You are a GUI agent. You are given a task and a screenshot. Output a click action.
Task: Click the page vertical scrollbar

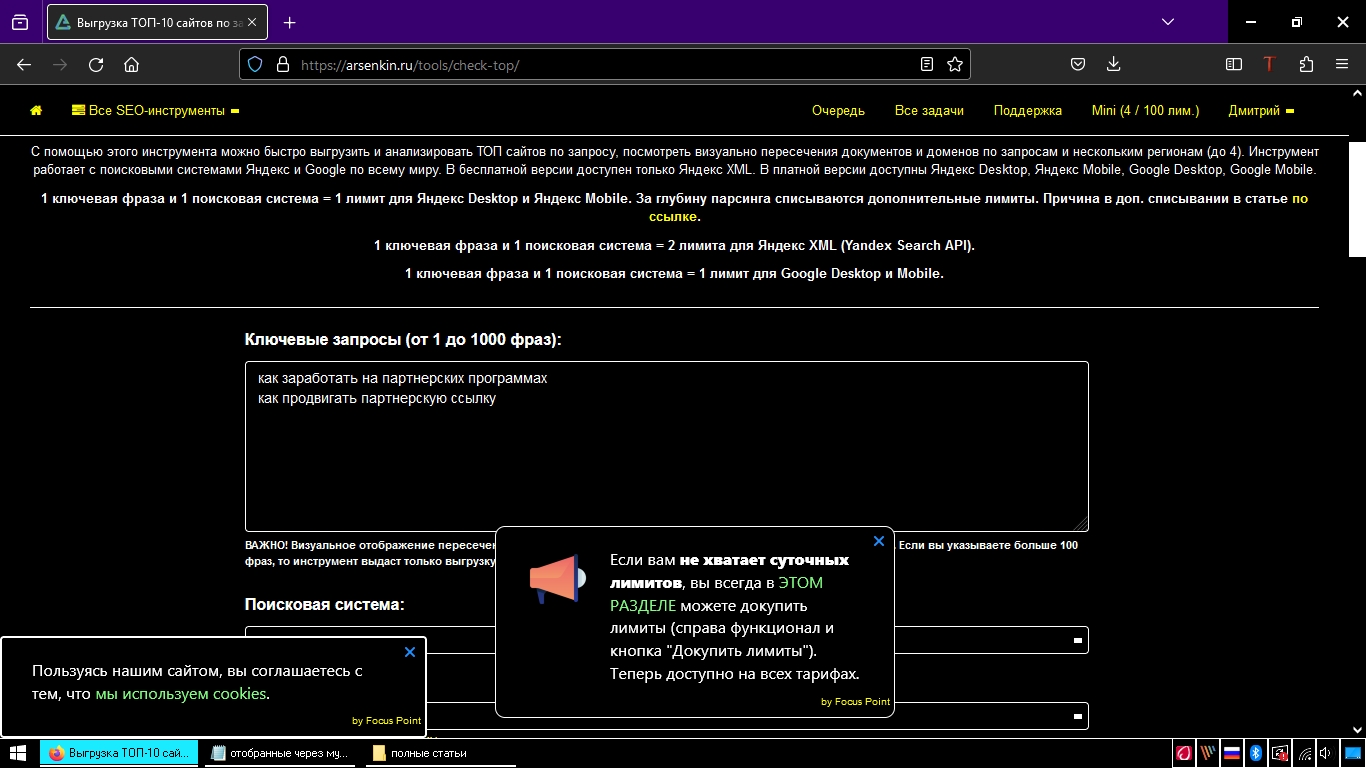pyautogui.click(x=1357, y=200)
